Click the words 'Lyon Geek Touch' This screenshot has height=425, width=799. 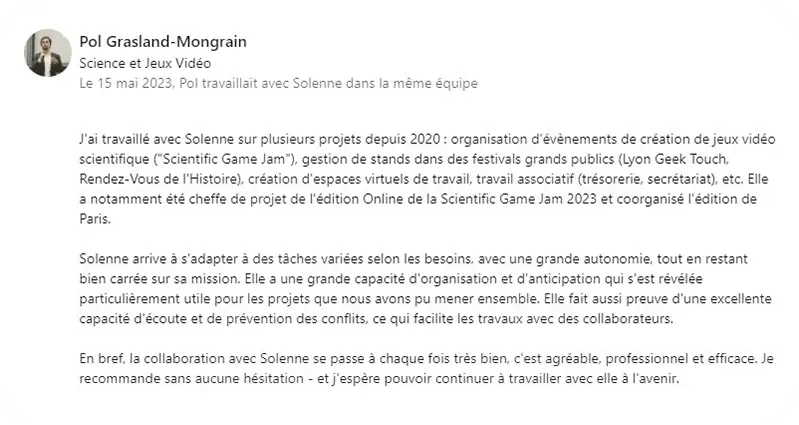point(717,158)
